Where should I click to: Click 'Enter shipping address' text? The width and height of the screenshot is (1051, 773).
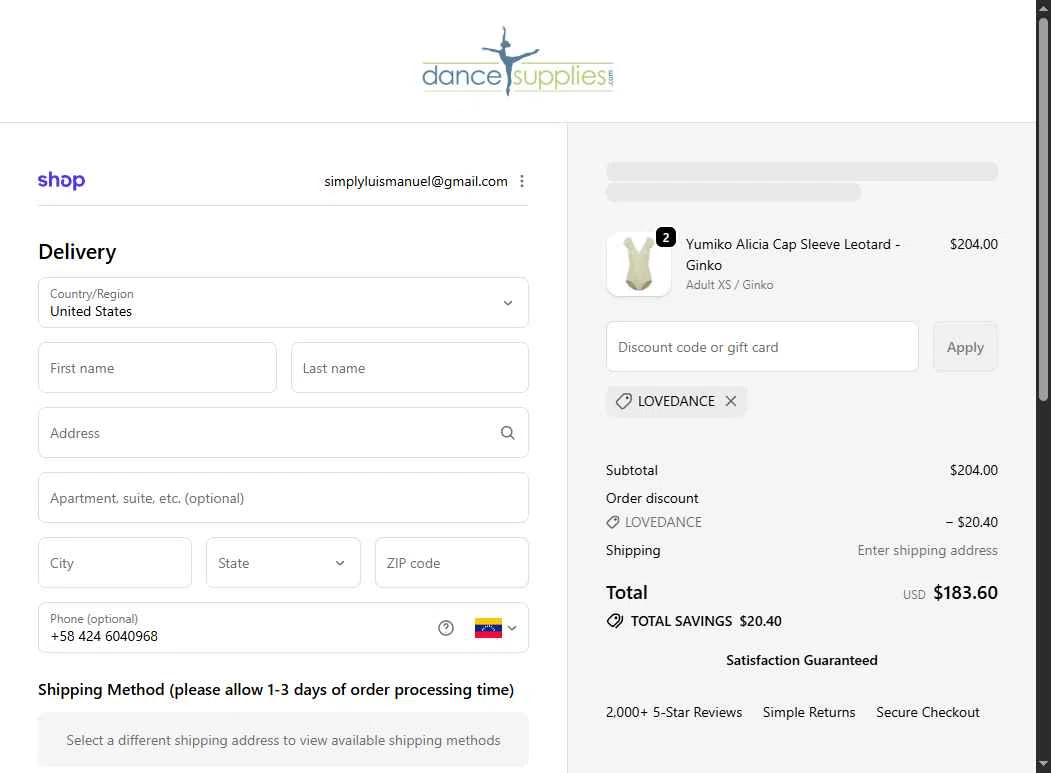[927, 550]
